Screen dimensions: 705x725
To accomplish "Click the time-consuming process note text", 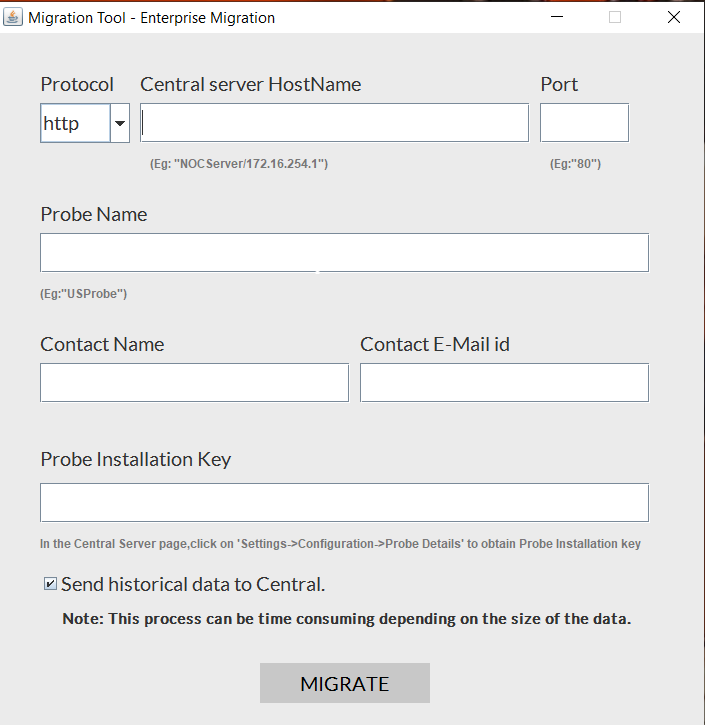I will coord(346,618).
